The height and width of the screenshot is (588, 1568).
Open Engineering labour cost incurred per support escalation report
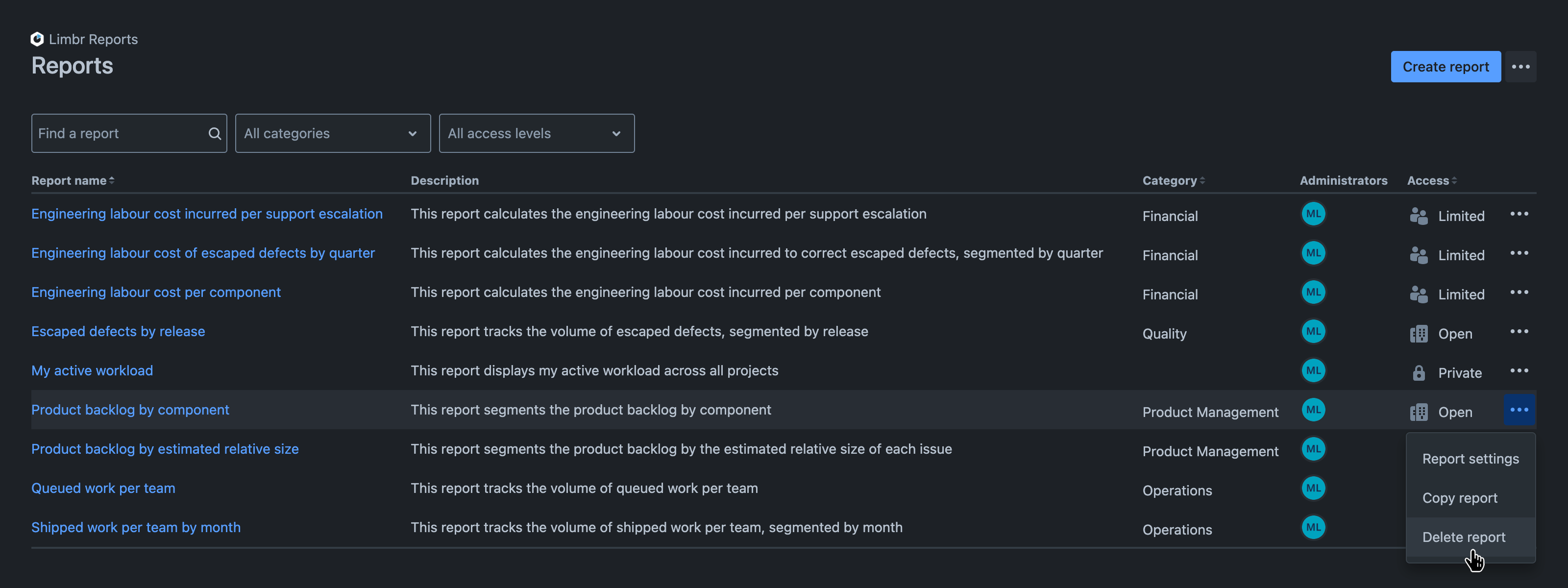click(x=207, y=214)
